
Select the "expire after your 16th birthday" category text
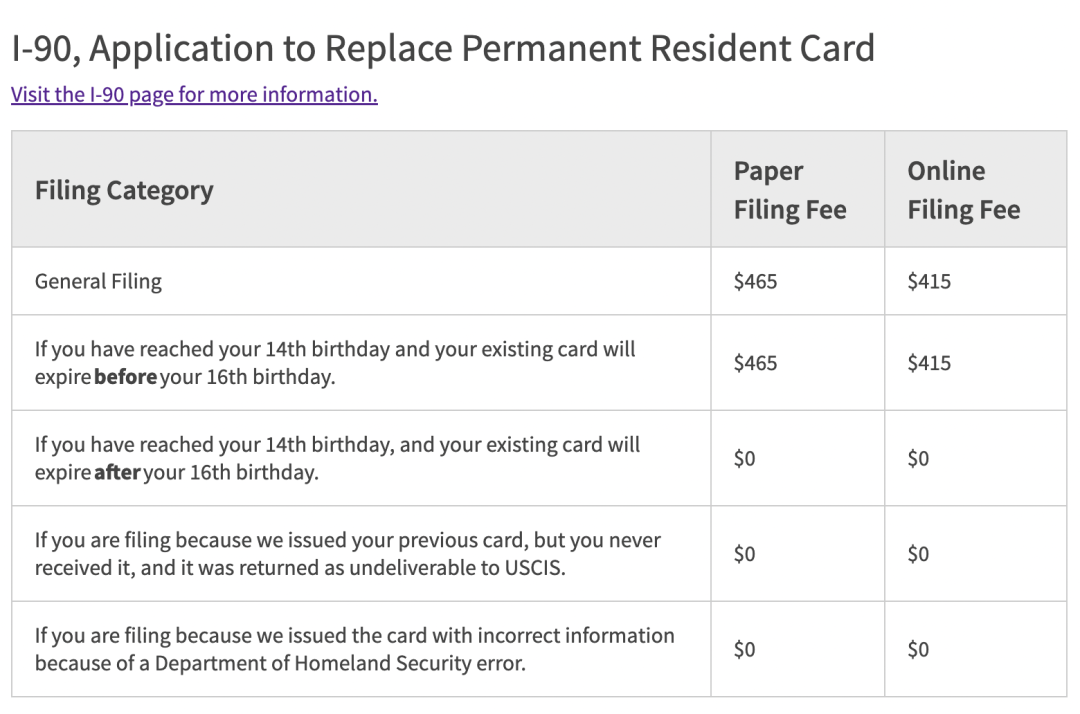tap(337, 458)
